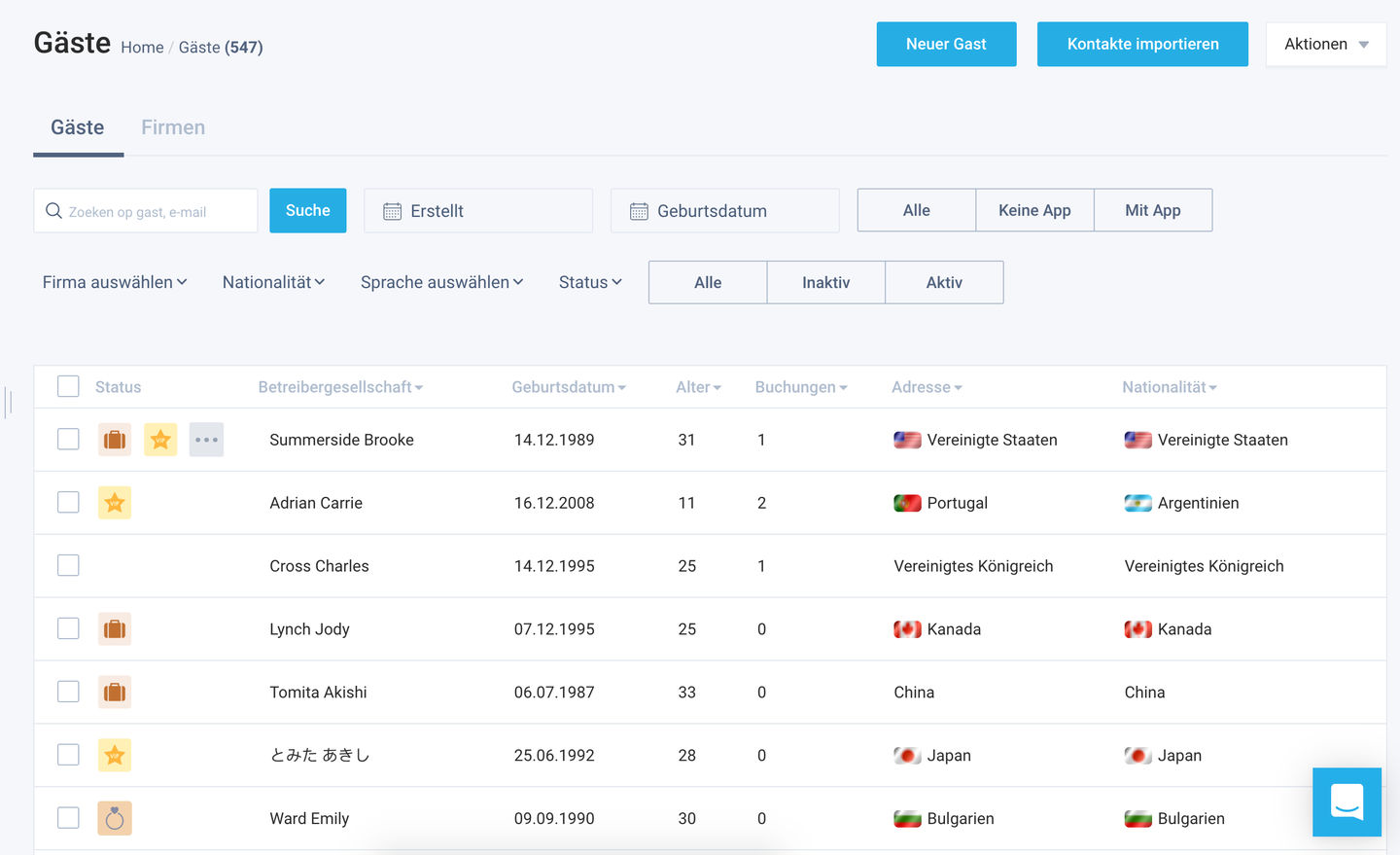Expand the Sprache auswählen dropdown
The height and width of the screenshot is (855, 1400).
point(441,282)
